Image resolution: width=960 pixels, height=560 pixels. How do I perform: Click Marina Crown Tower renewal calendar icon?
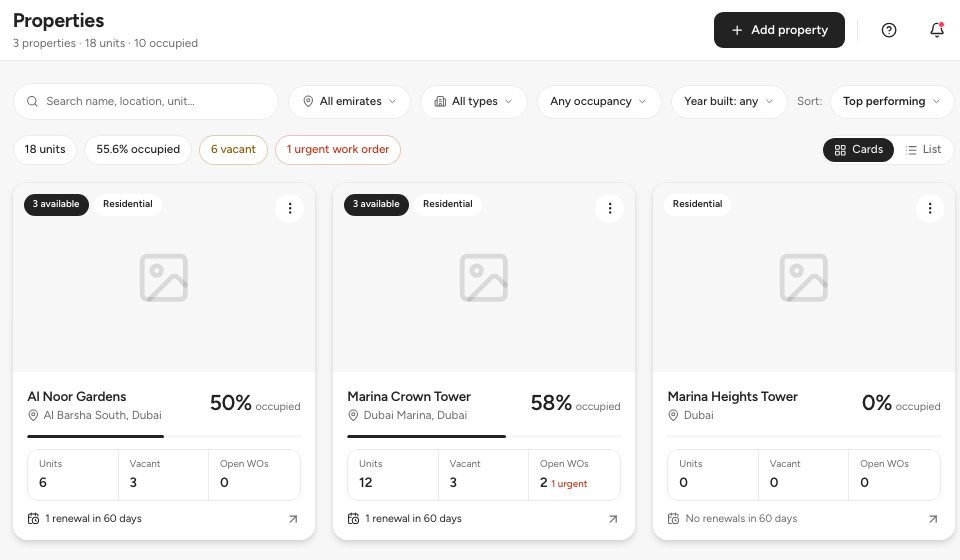pyautogui.click(x=353, y=518)
